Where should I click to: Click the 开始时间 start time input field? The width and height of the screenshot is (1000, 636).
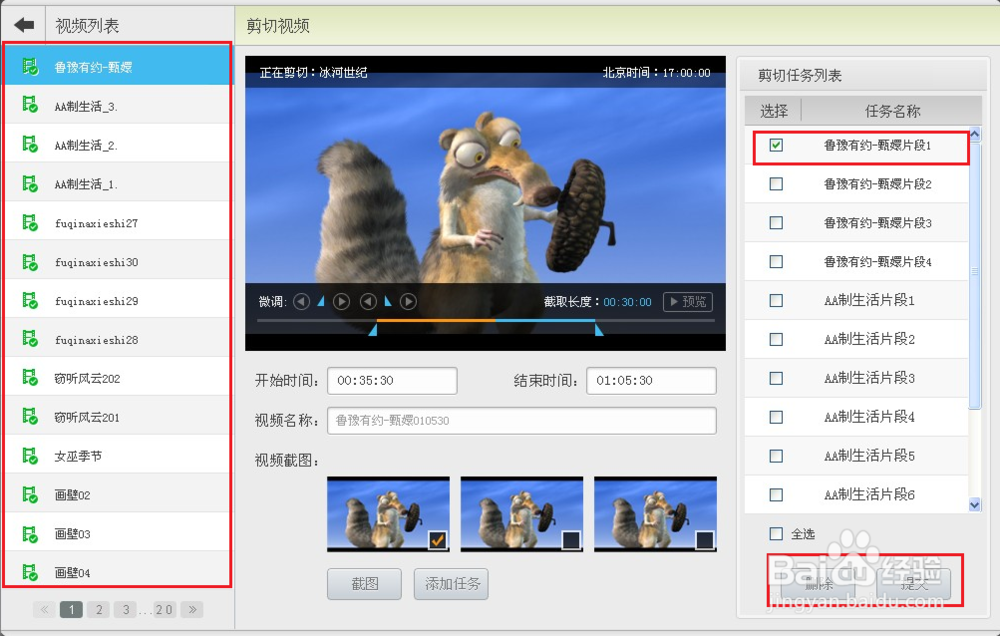393,380
